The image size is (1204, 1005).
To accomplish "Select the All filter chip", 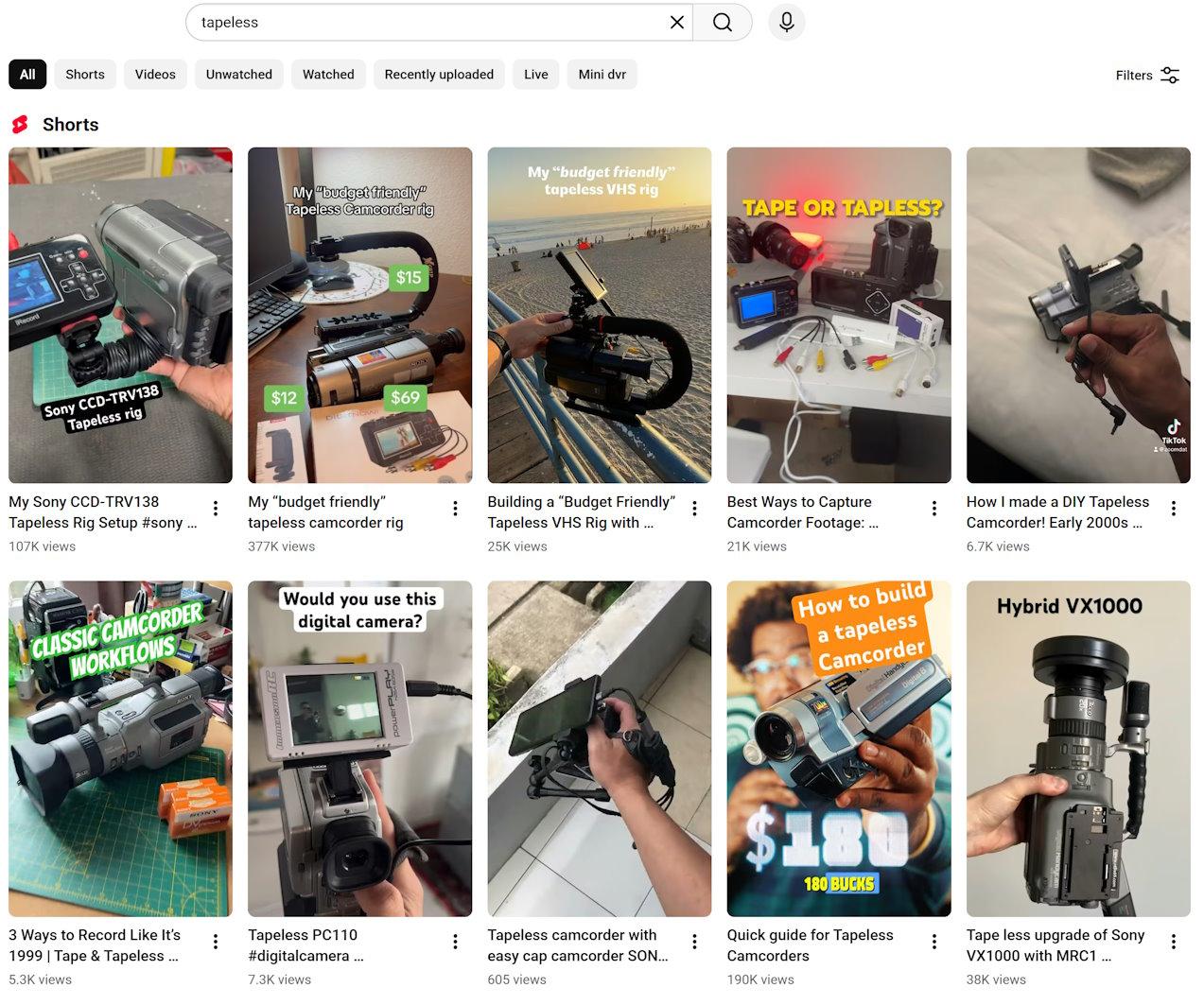I will (x=27, y=75).
